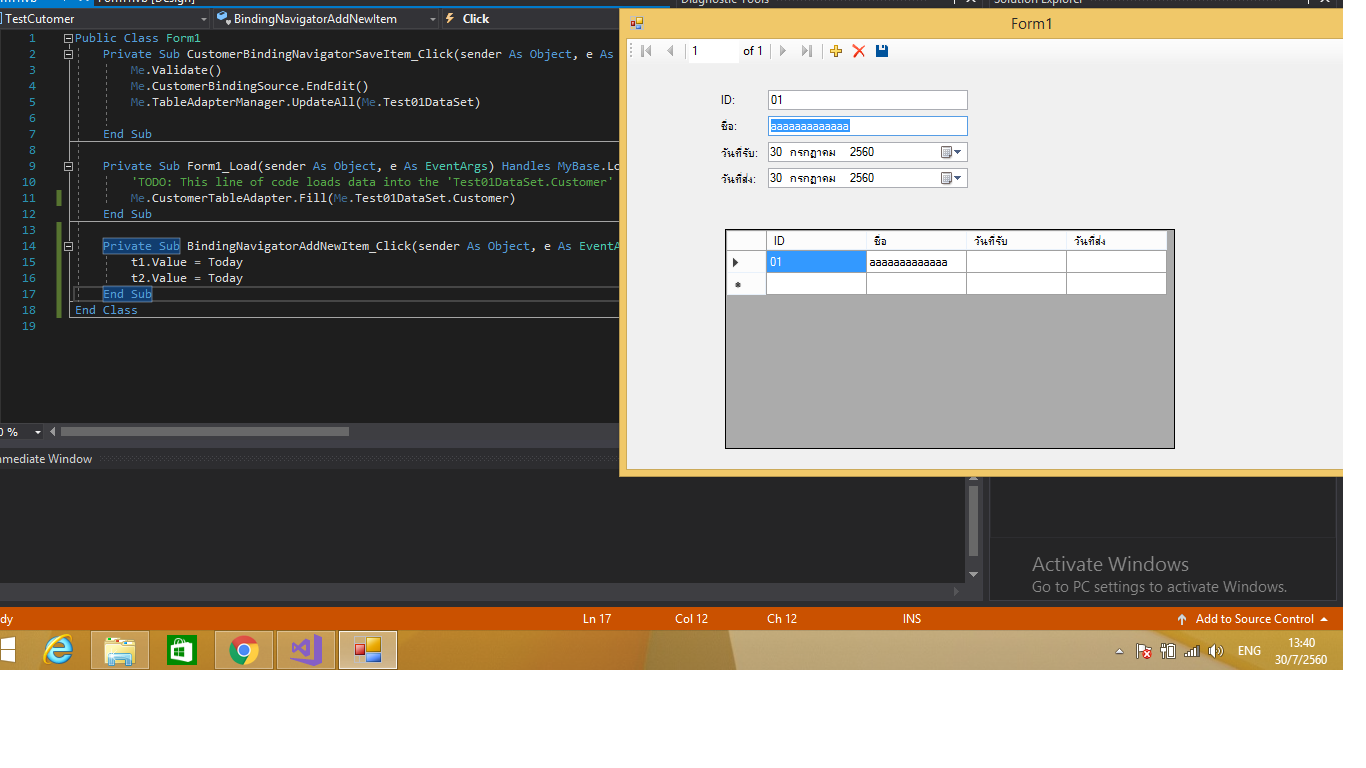Open the editor zoom percentage dropdown
This screenshot has height=768, width=1366.
[38, 432]
